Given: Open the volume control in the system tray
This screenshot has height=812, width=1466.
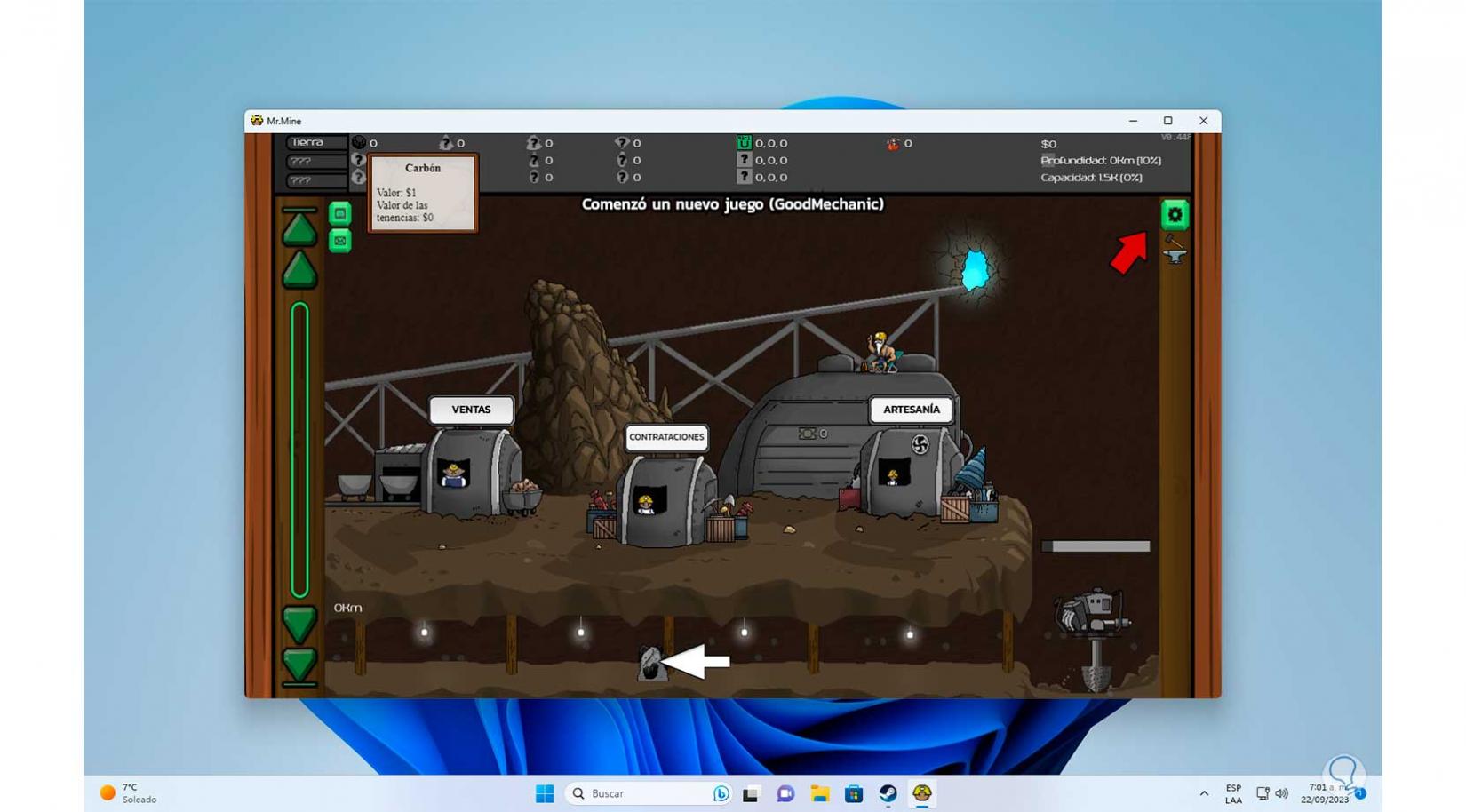Looking at the screenshot, I should pyautogui.click(x=1281, y=793).
